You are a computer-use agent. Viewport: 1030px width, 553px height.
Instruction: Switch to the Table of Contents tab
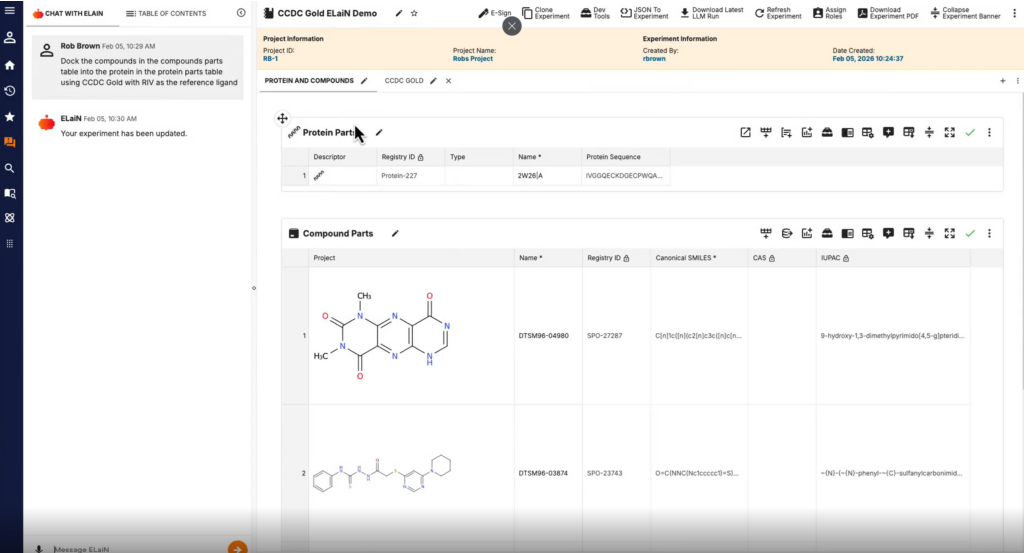[x=166, y=14]
